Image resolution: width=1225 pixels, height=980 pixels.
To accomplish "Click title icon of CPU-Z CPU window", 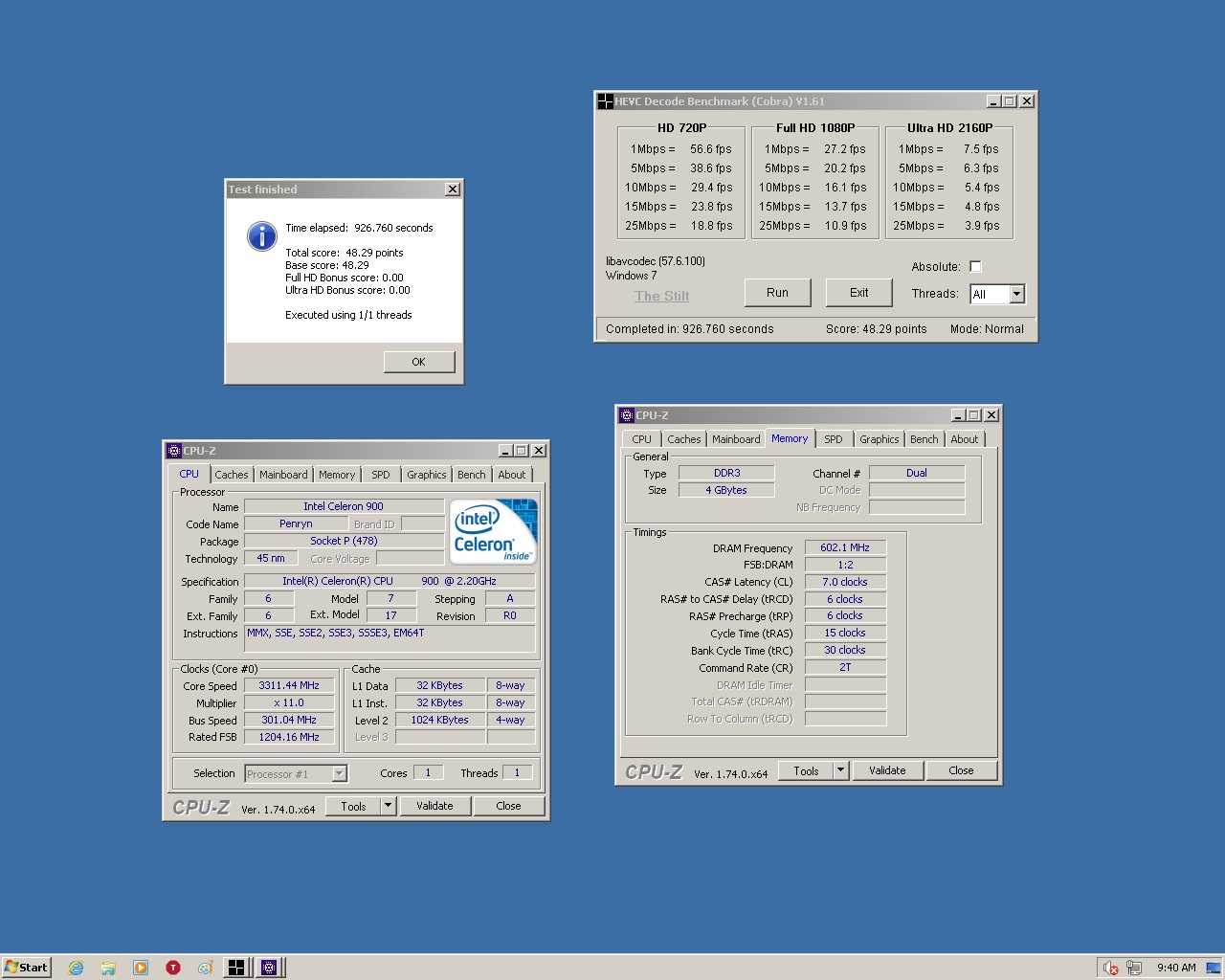I will tap(174, 451).
